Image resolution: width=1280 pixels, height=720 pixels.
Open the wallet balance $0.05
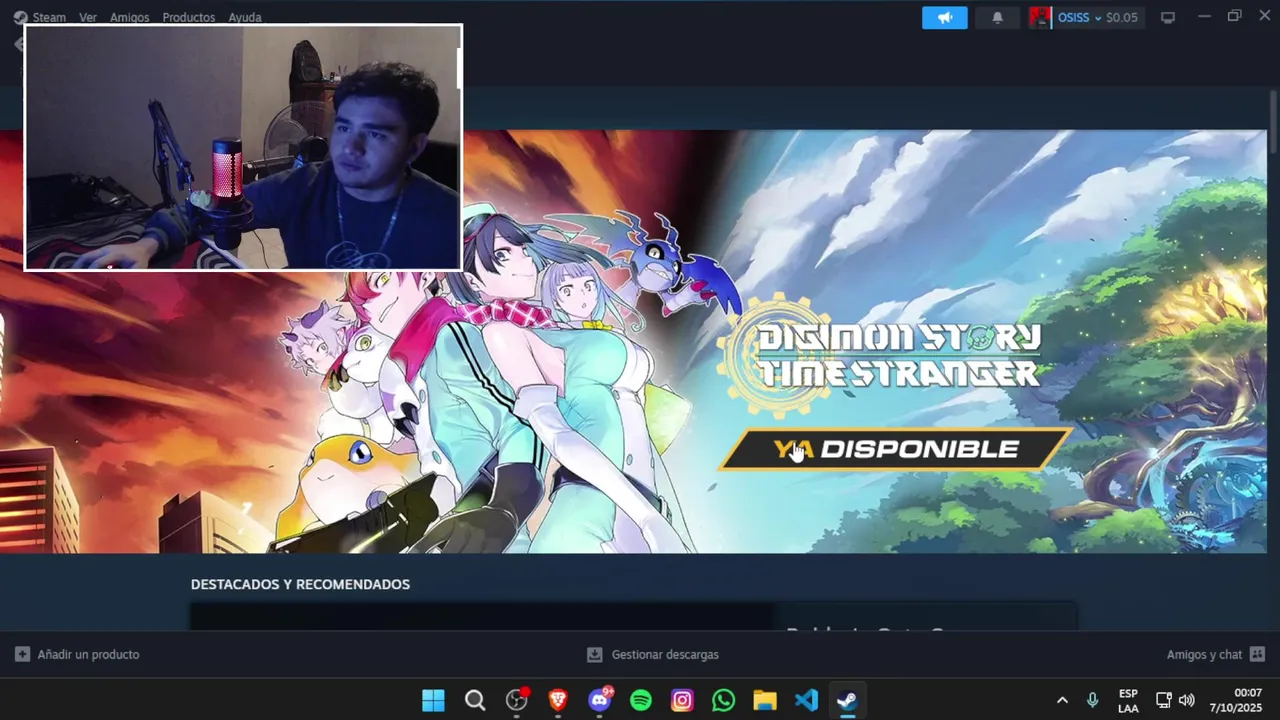(x=1122, y=17)
